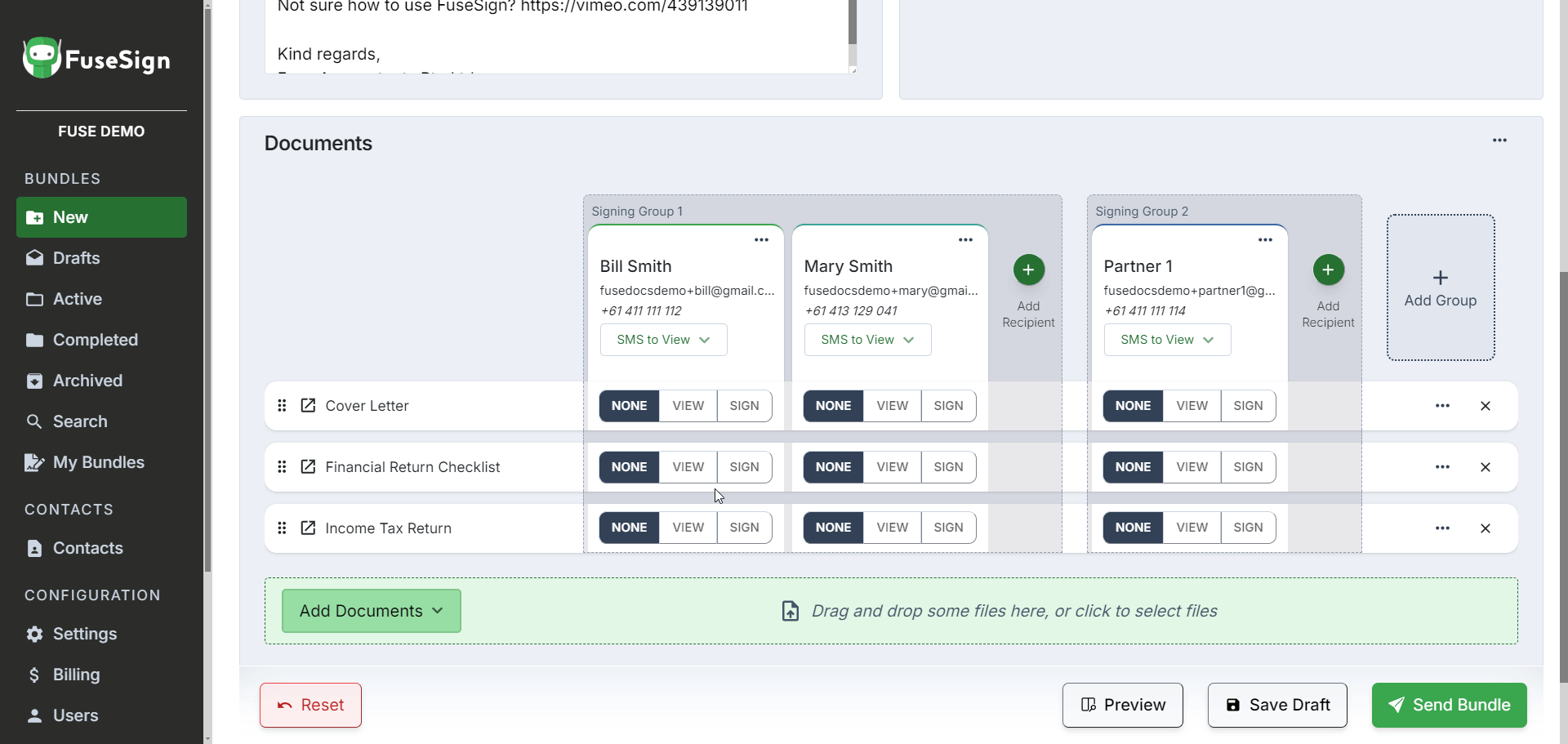Add recipient to Signing Group 1
The height and width of the screenshot is (744, 1568).
[1028, 270]
